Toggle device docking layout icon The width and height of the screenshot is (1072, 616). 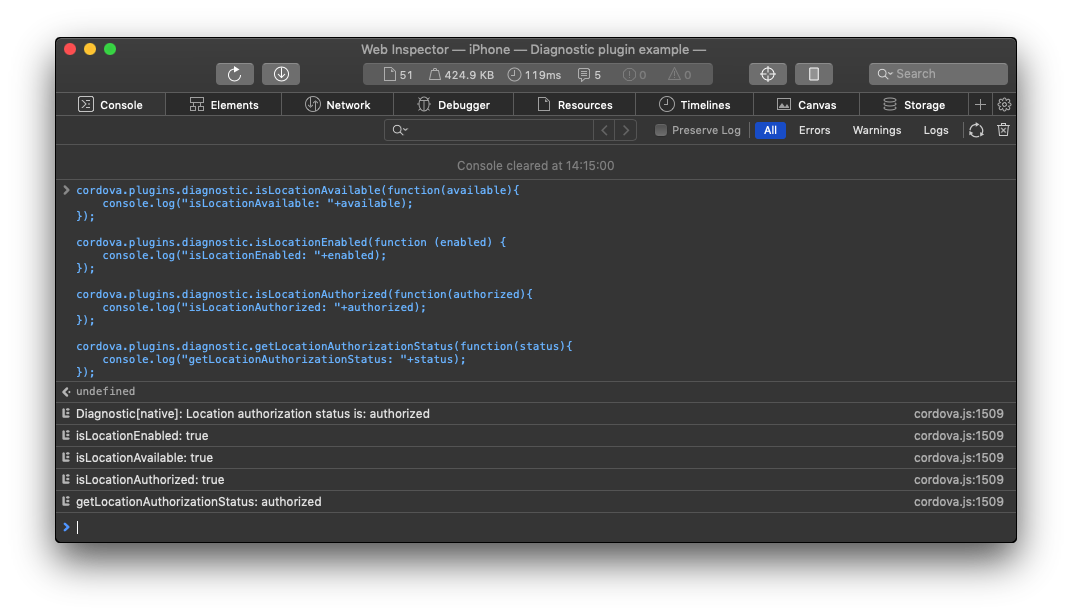point(814,74)
